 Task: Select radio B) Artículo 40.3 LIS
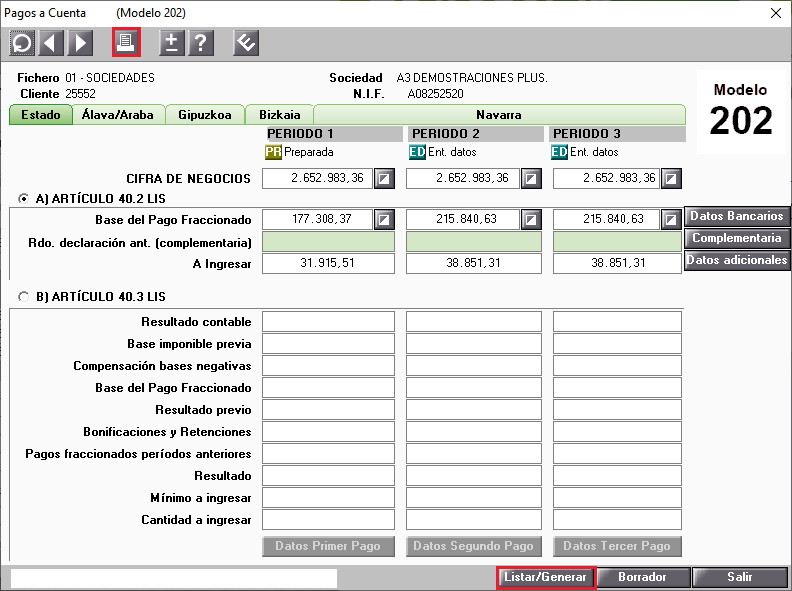pos(23,297)
